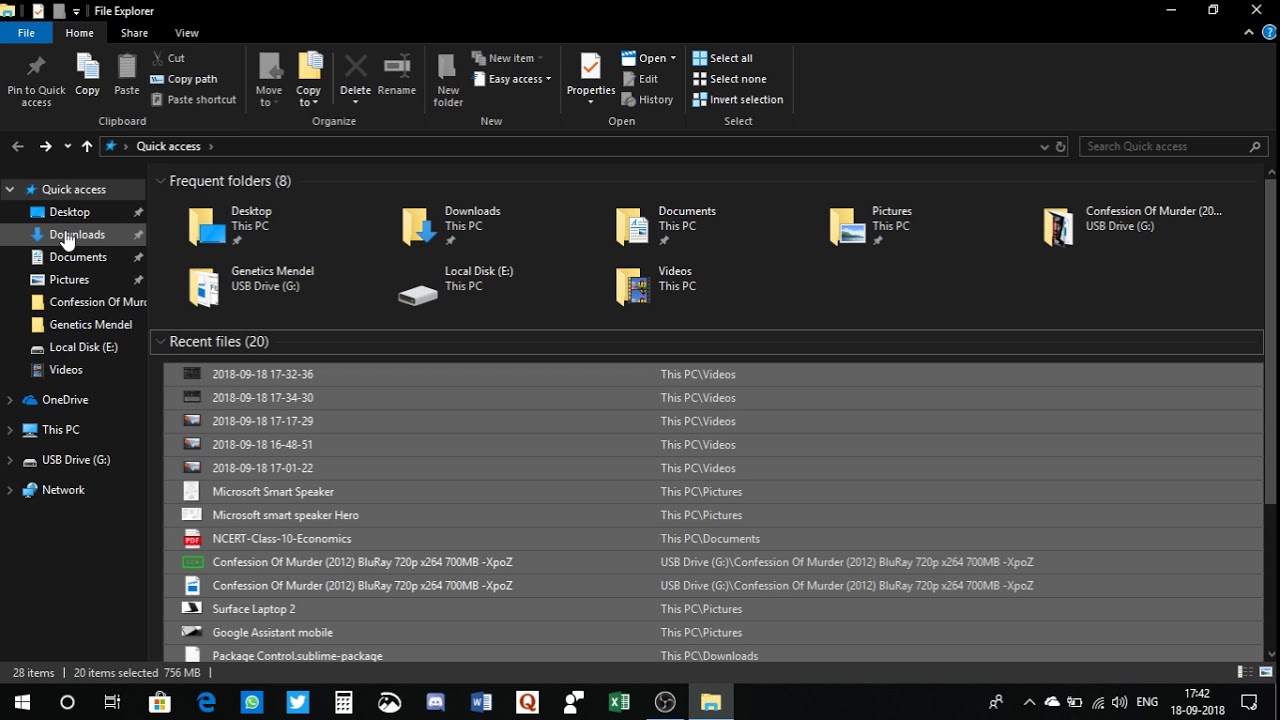Click Invert selection in the ribbon
This screenshot has height=720, width=1280.
point(738,100)
